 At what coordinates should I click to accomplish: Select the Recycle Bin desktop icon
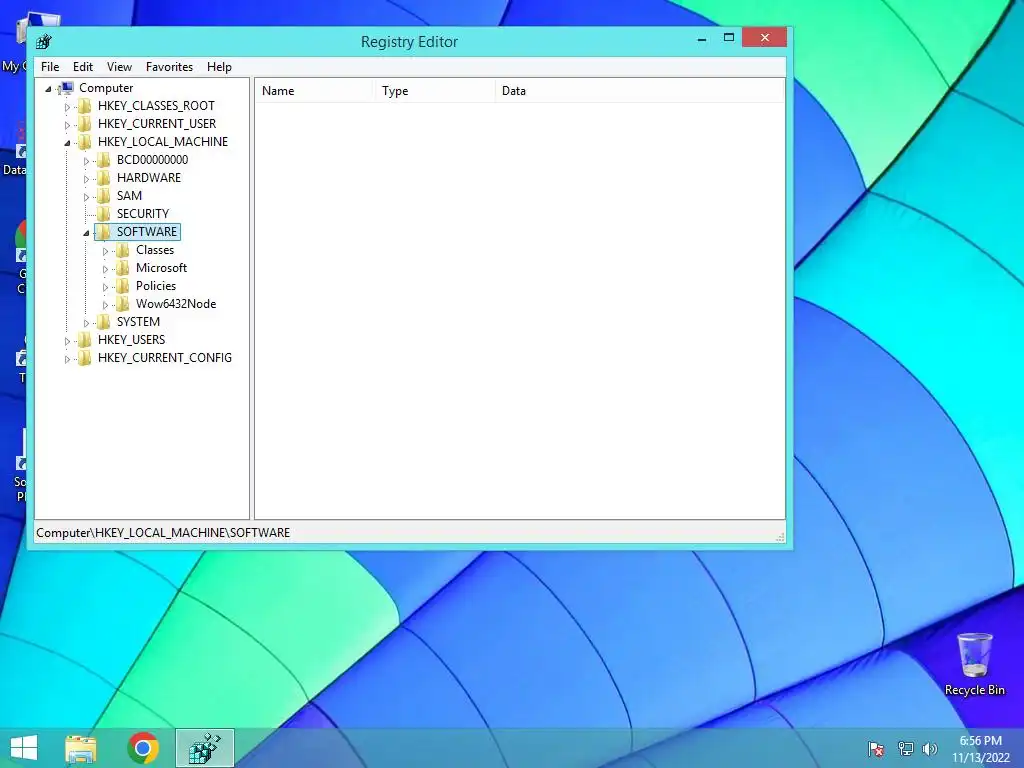pos(974,663)
